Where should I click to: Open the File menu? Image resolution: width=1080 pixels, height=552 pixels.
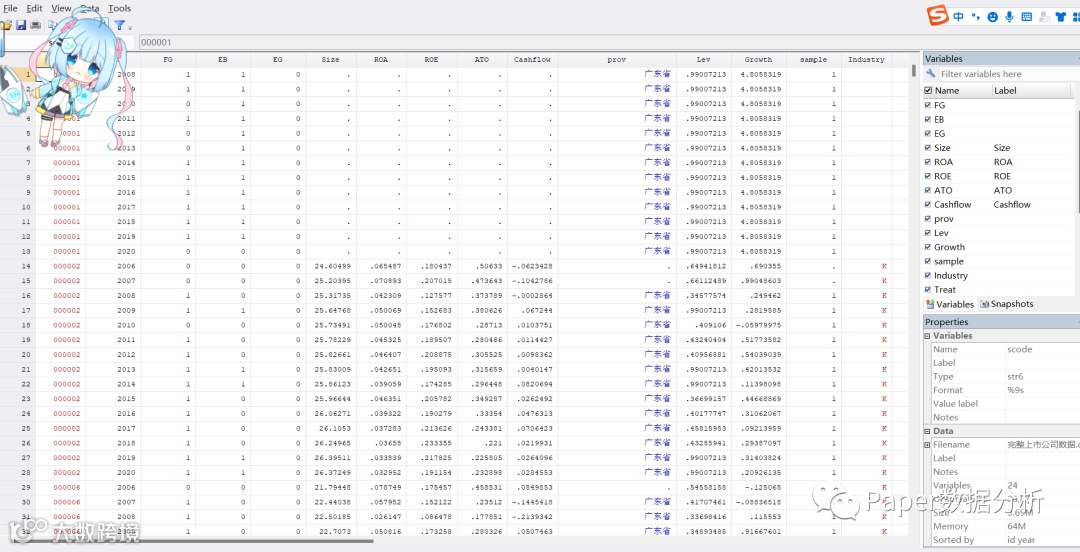click(10, 8)
